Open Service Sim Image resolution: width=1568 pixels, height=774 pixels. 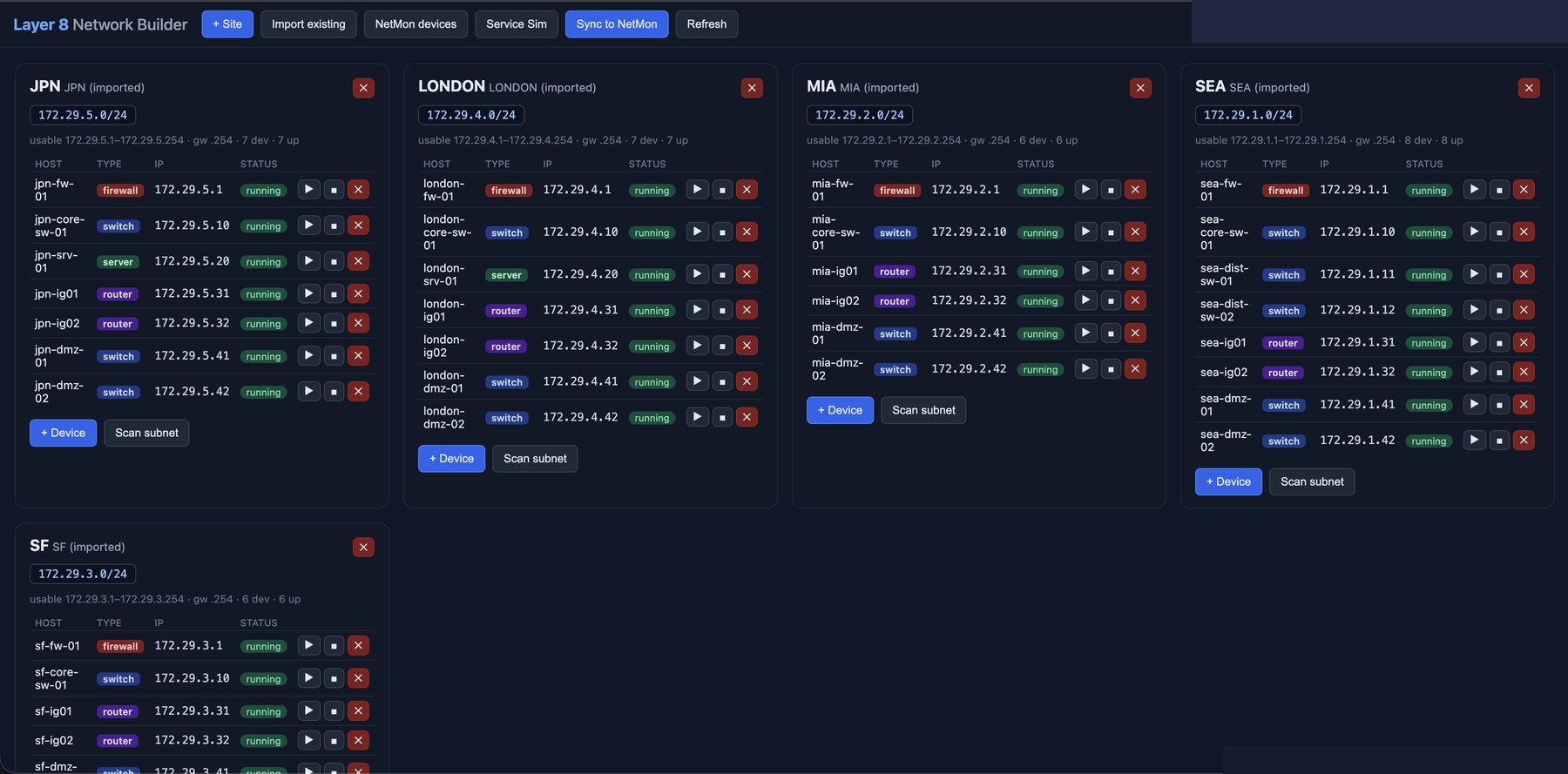click(517, 24)
